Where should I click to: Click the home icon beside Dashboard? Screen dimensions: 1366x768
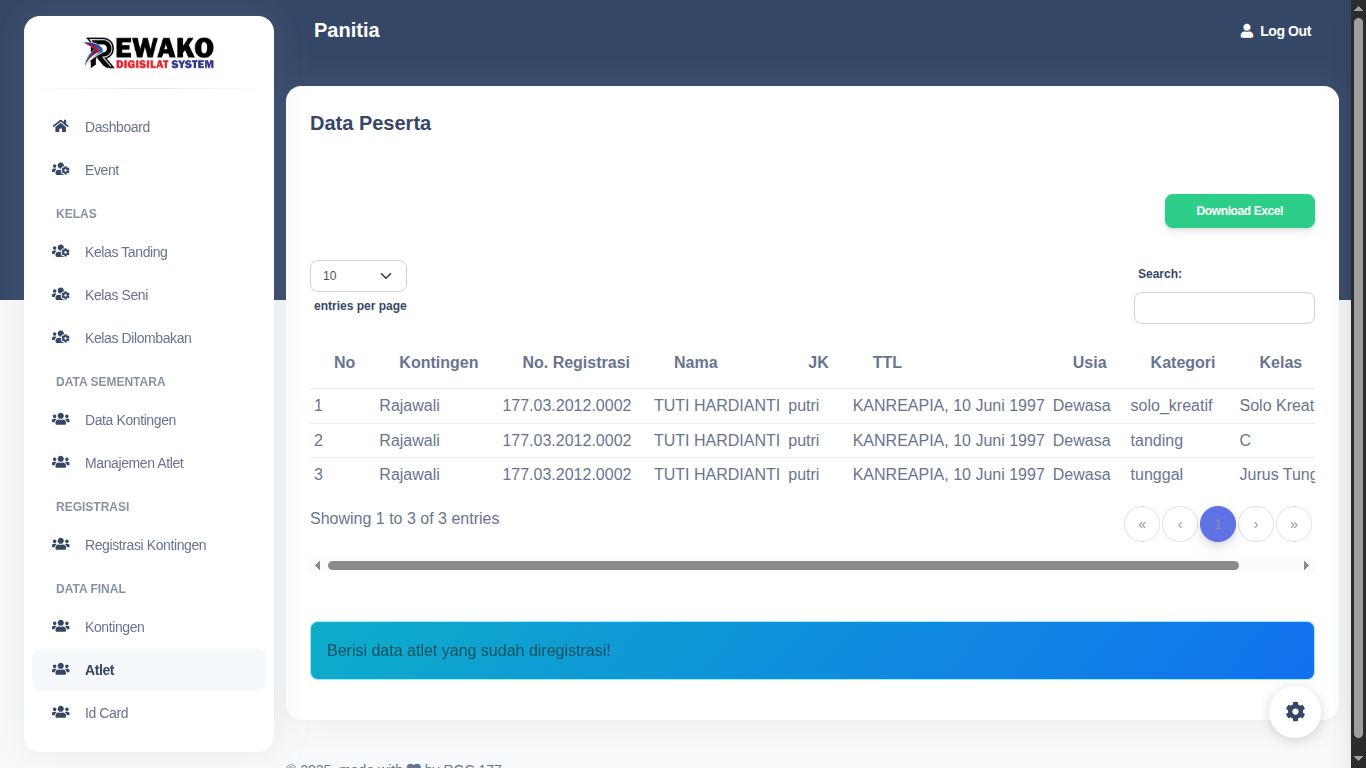coord(60,127)
